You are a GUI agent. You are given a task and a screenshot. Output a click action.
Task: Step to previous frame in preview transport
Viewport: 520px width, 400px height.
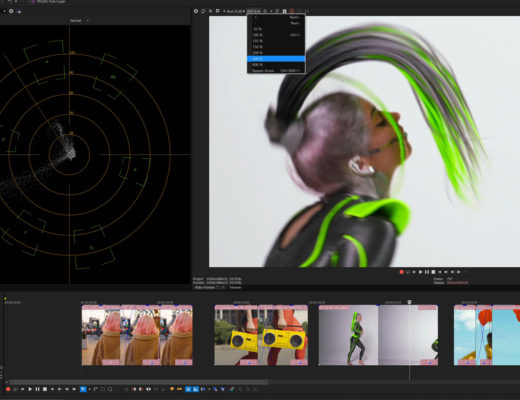(452, 272)
